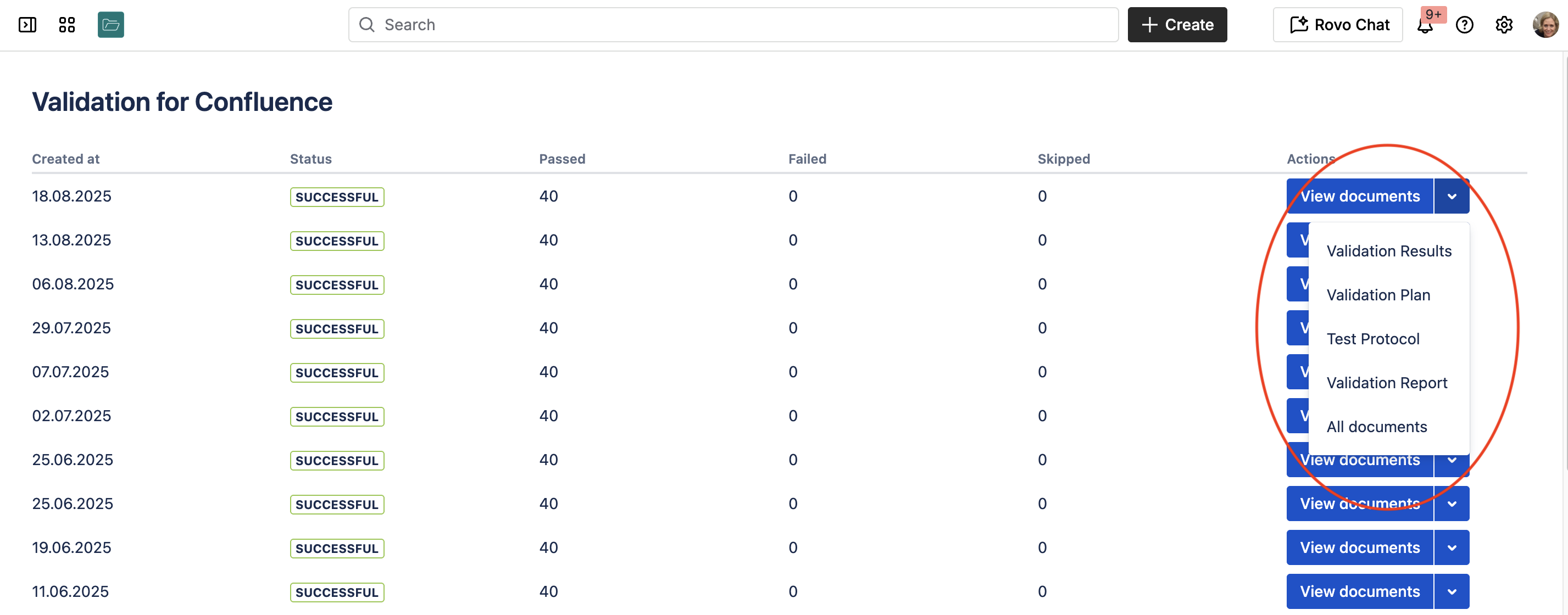Viewport: 1568px width, 615px height.
Task: Click the search magnifier icon
Action: [366, 25]
